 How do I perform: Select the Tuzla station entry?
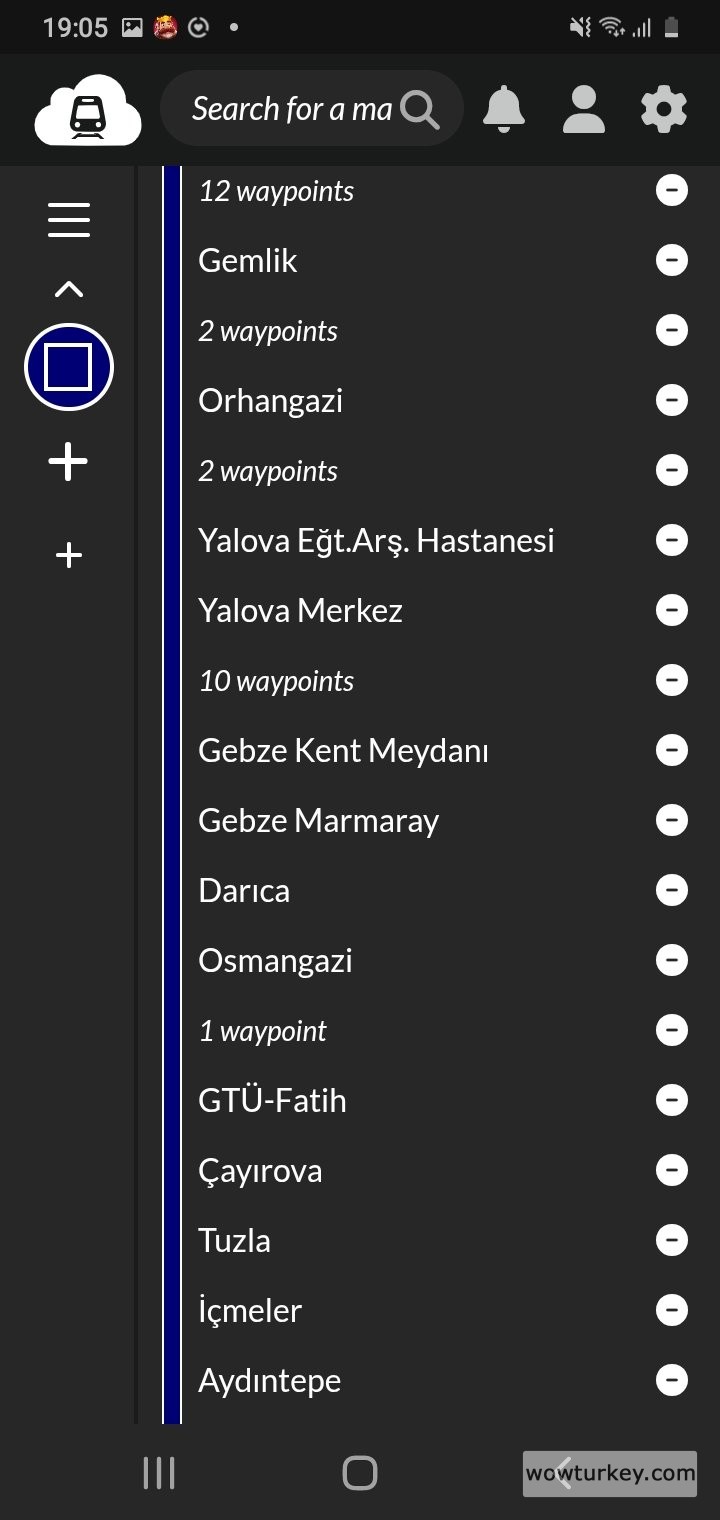click(234, 1241)
